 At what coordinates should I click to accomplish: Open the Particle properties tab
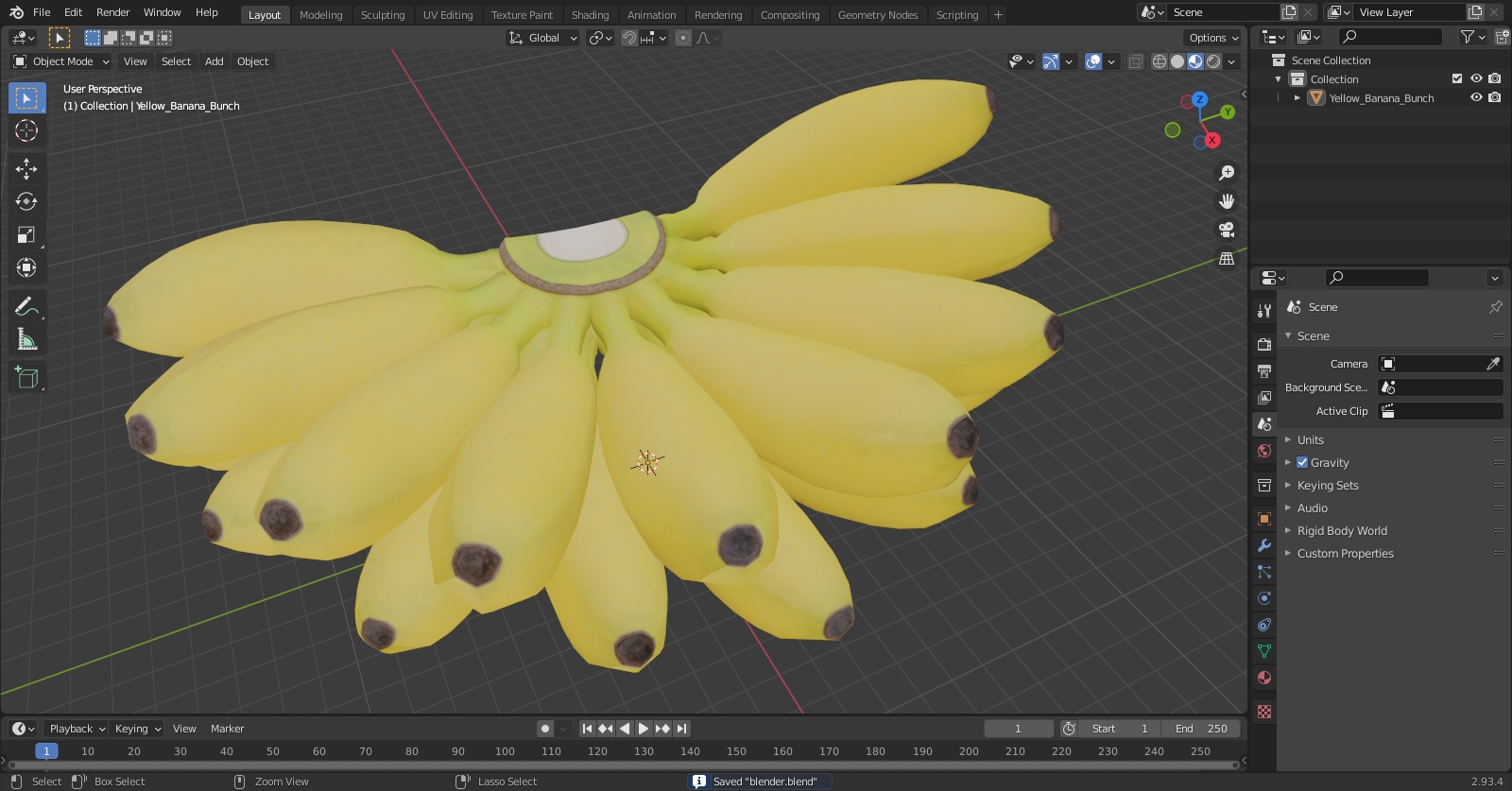point(1264,572)
